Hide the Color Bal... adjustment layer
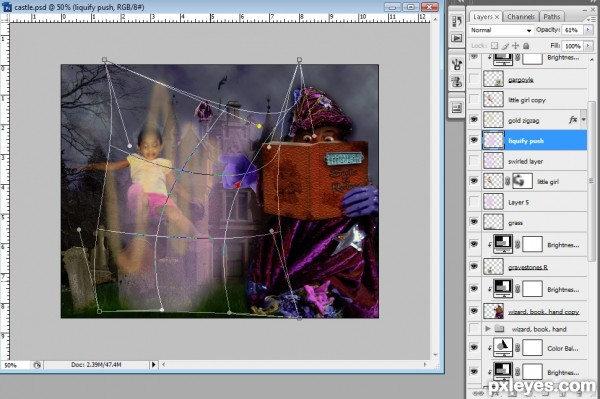 pos(474,347)
